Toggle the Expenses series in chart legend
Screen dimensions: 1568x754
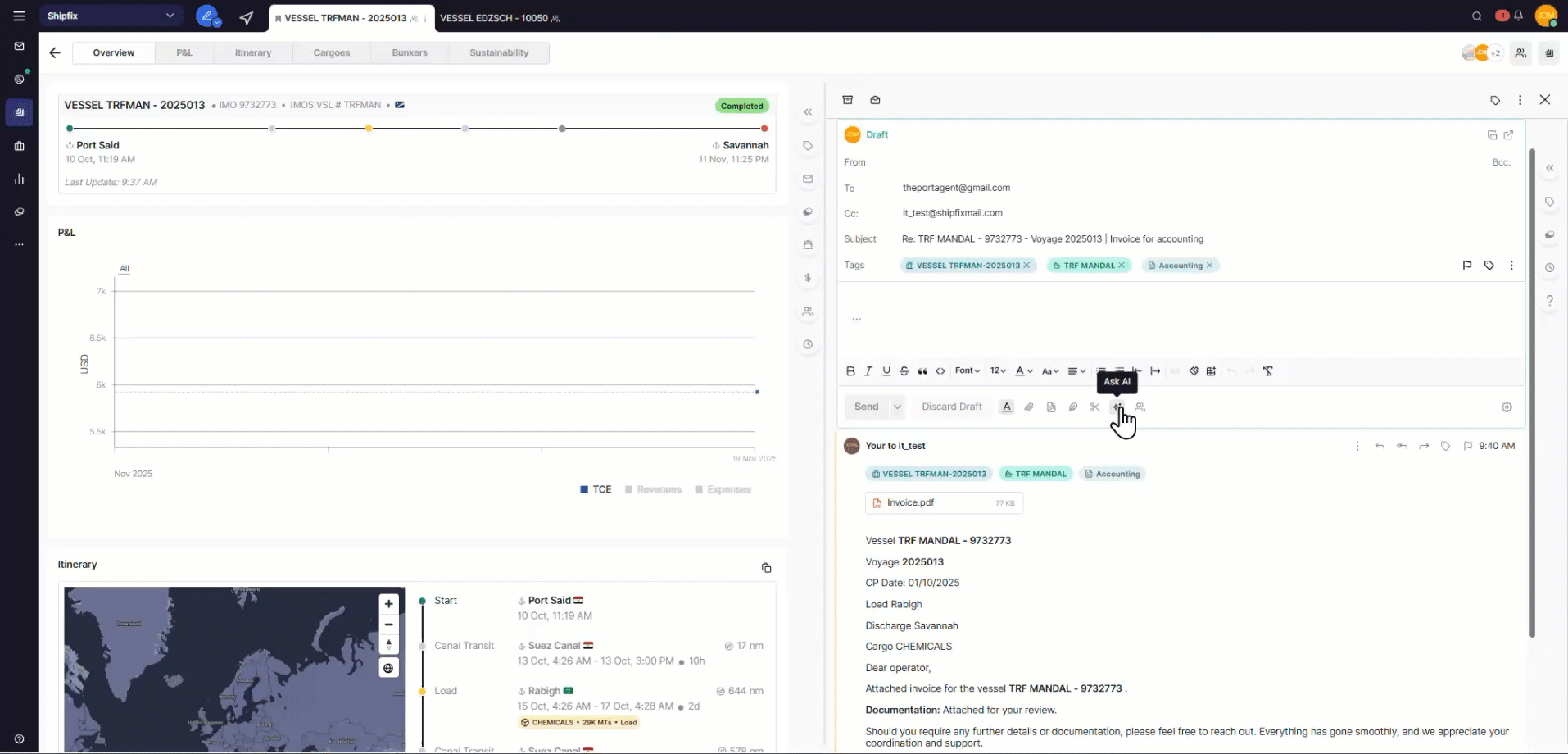(723, 489)
